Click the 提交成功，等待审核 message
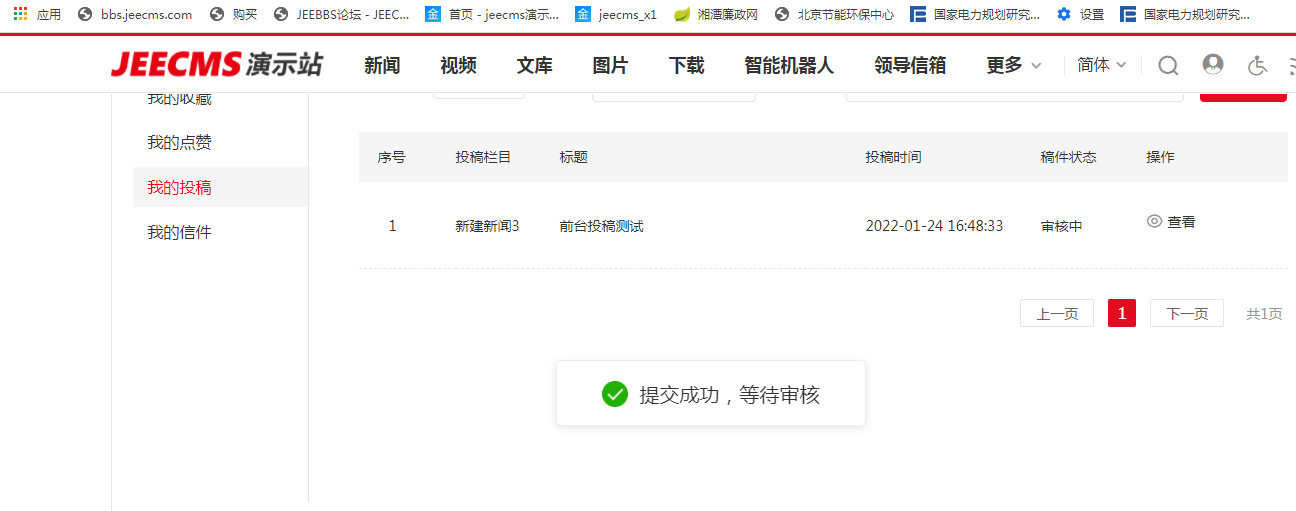 [730, 394]
